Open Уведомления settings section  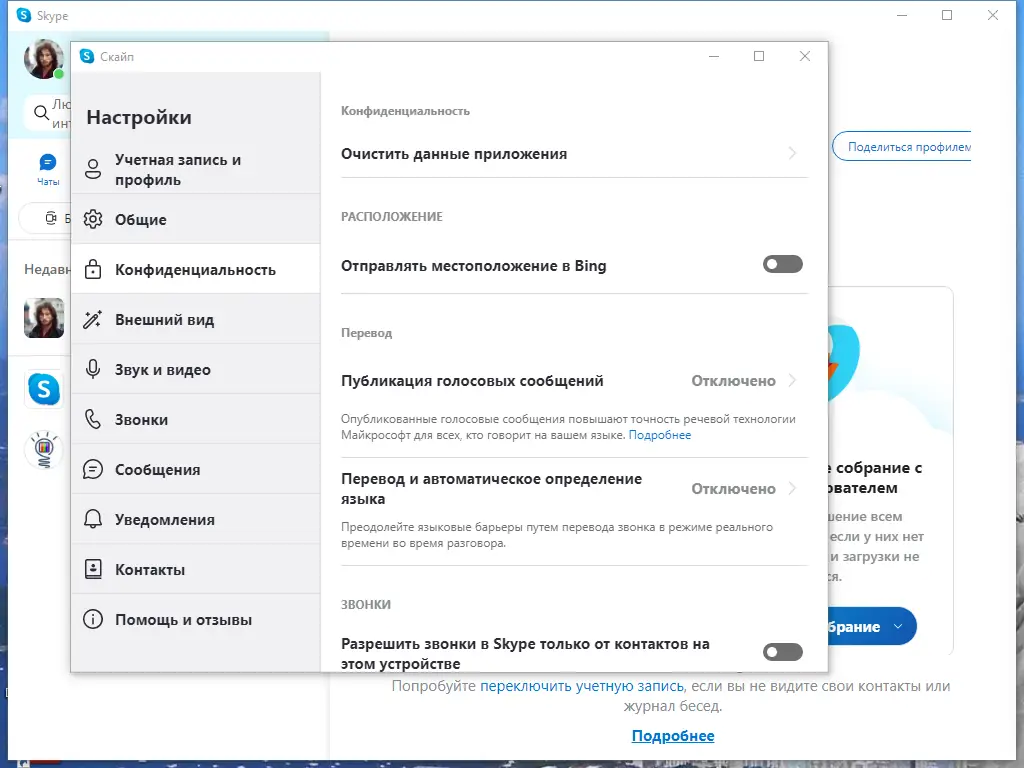click(x=195, y=519)
